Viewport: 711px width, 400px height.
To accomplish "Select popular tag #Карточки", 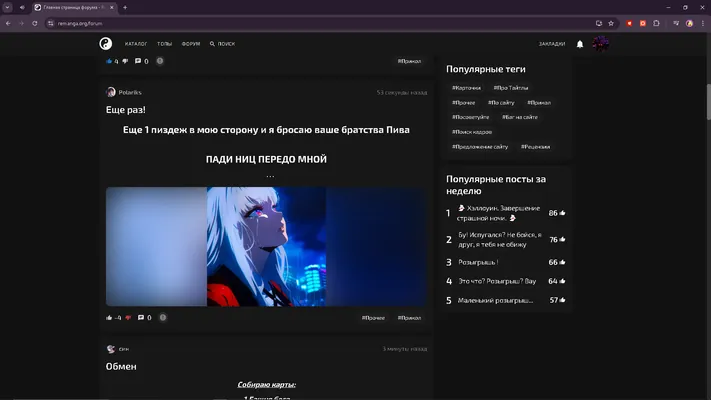I will click(466, 88).
